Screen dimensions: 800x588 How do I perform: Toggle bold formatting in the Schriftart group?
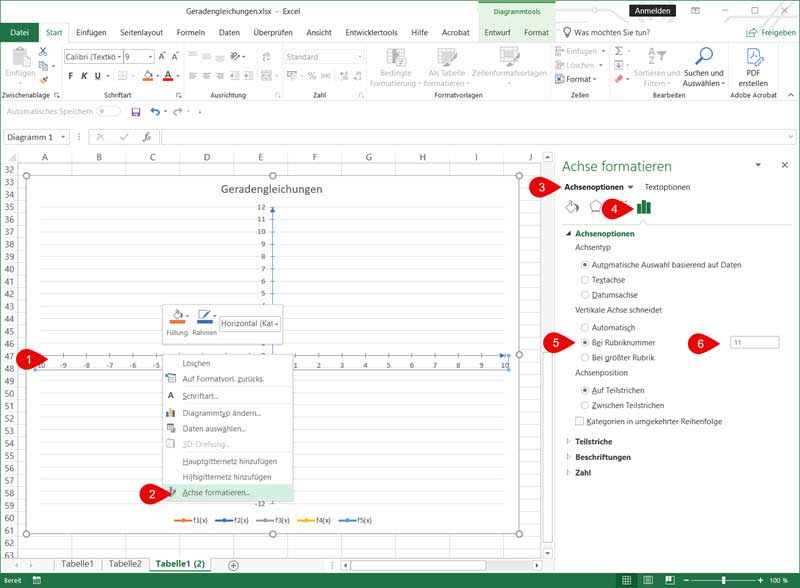(x=71, y=74)
